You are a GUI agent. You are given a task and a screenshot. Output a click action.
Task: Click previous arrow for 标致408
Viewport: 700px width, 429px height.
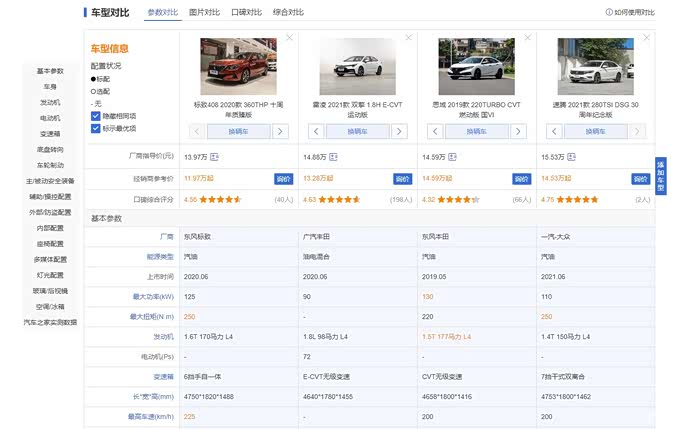(x=197, y=131)
